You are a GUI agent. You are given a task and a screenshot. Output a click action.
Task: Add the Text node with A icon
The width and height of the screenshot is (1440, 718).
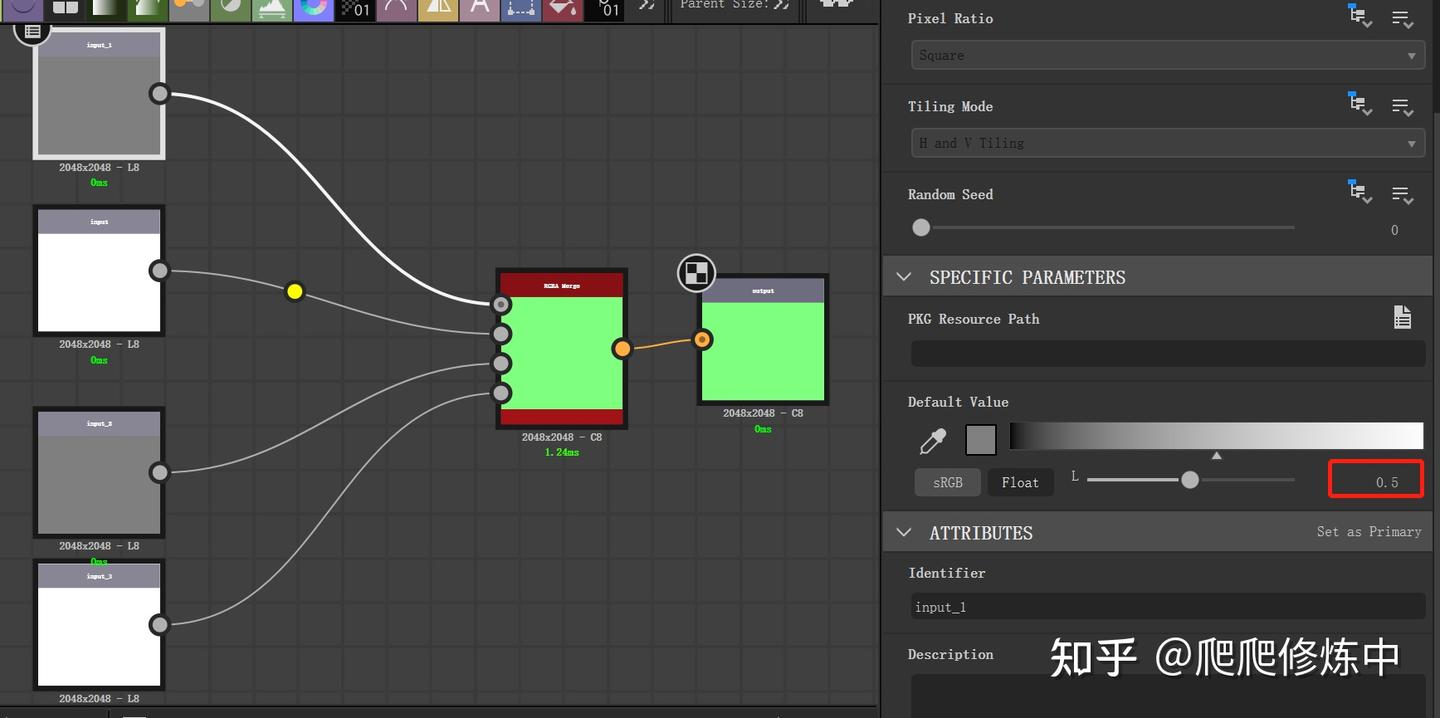tap(479, 9)
